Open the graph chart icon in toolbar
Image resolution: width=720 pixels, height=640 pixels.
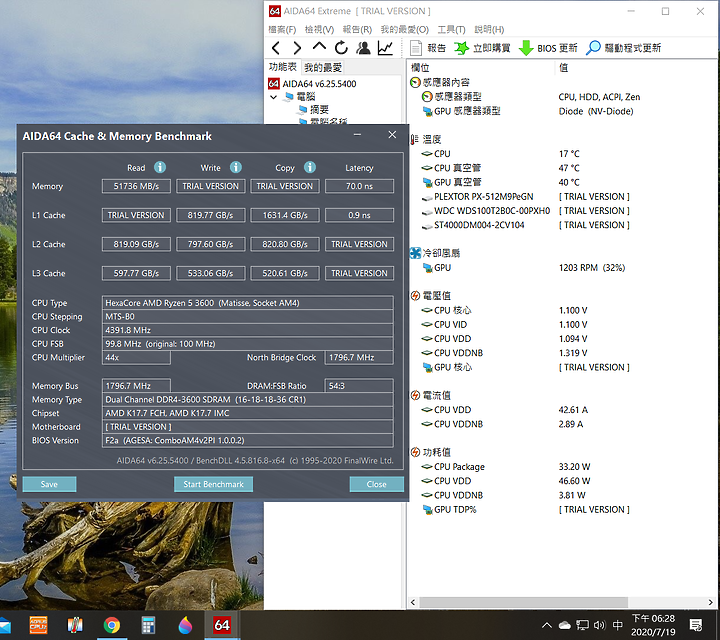click(x=385, y=48)
